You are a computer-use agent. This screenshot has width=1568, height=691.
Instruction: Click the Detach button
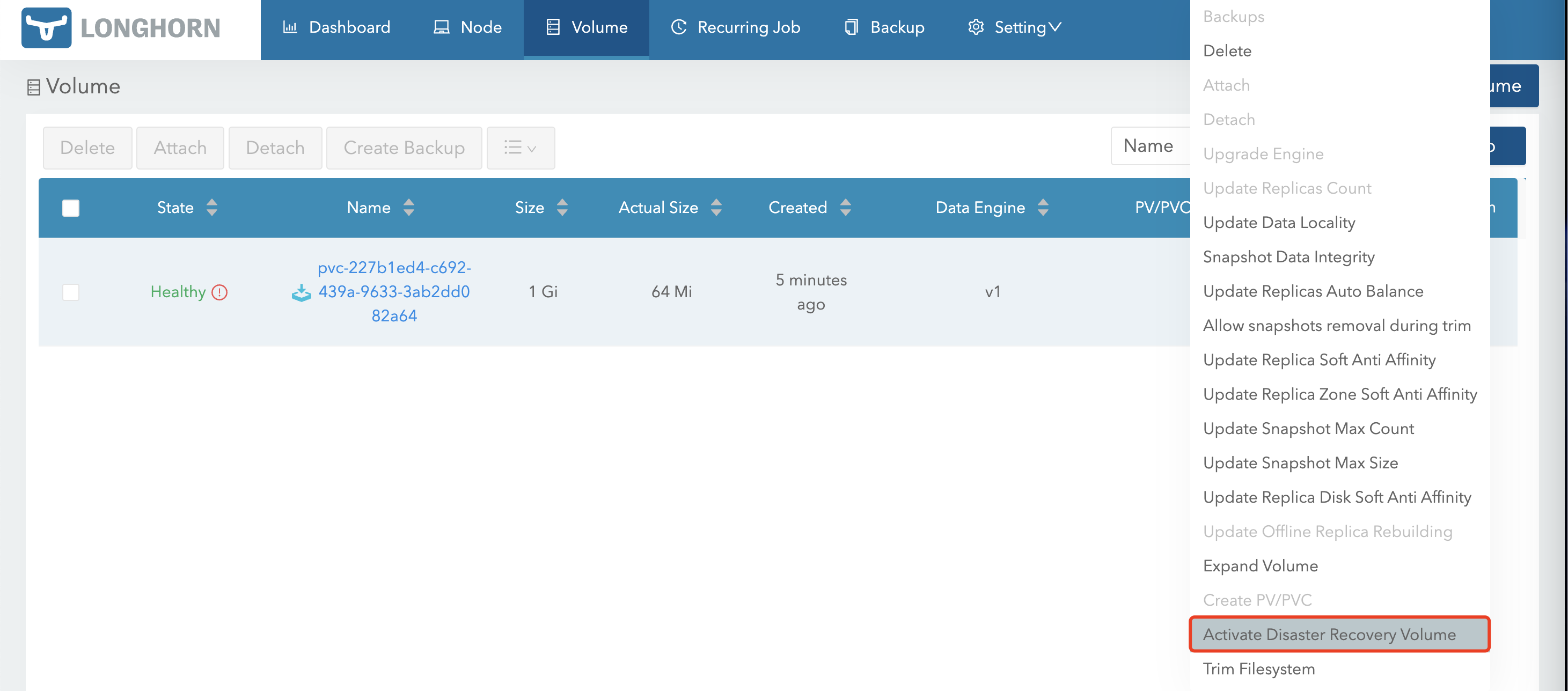274,147
